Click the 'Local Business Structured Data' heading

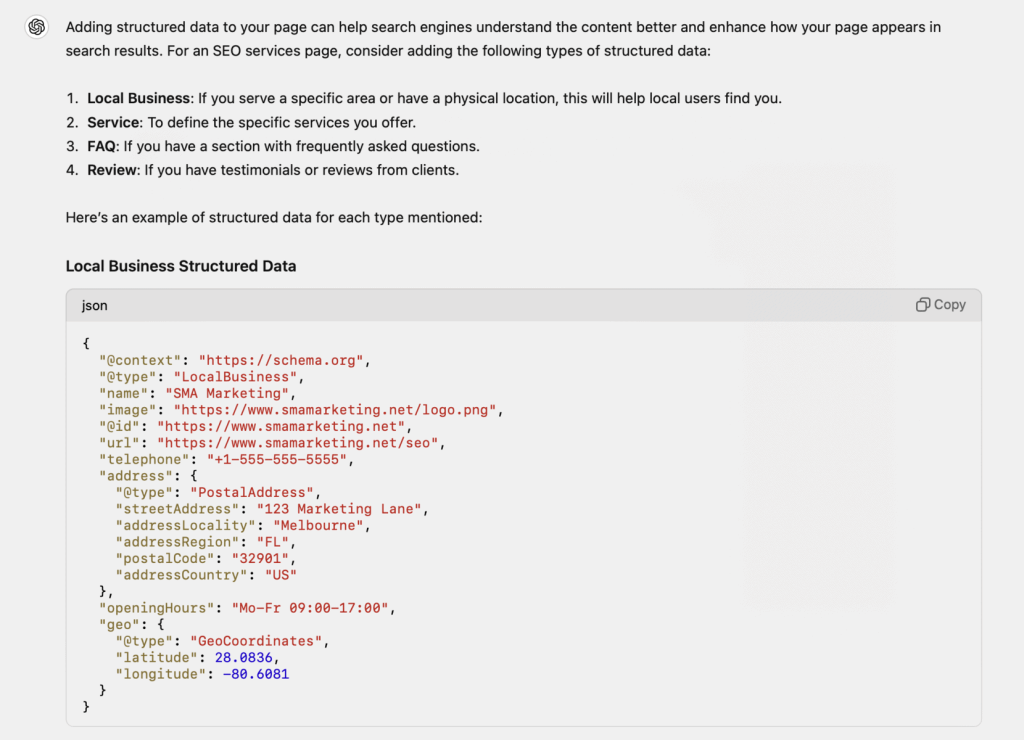point(181,266)
